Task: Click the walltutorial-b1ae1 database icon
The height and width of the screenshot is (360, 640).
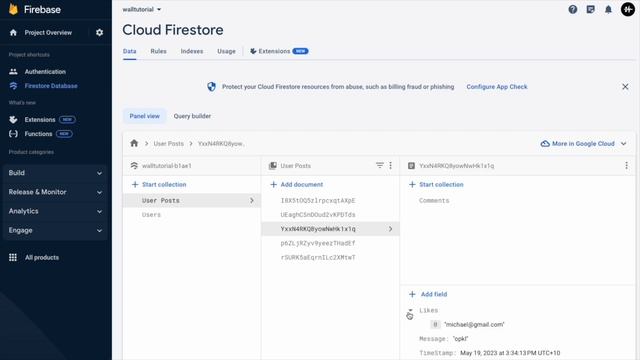Action: point(134,165)
